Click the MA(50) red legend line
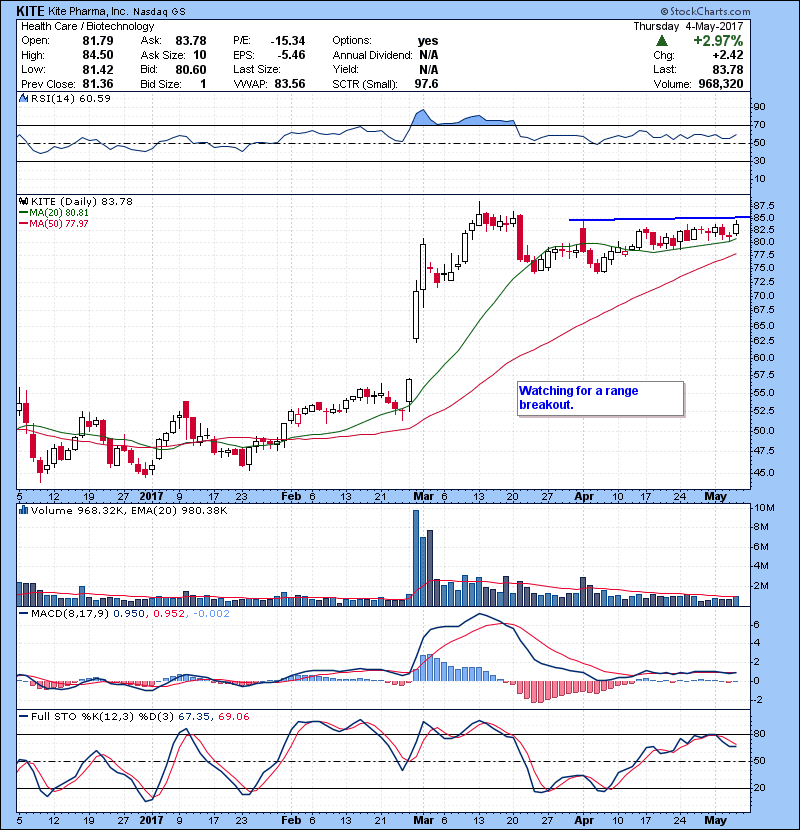Screen dimensions: 800x830 pyautogui.click(x=23, y=224)
